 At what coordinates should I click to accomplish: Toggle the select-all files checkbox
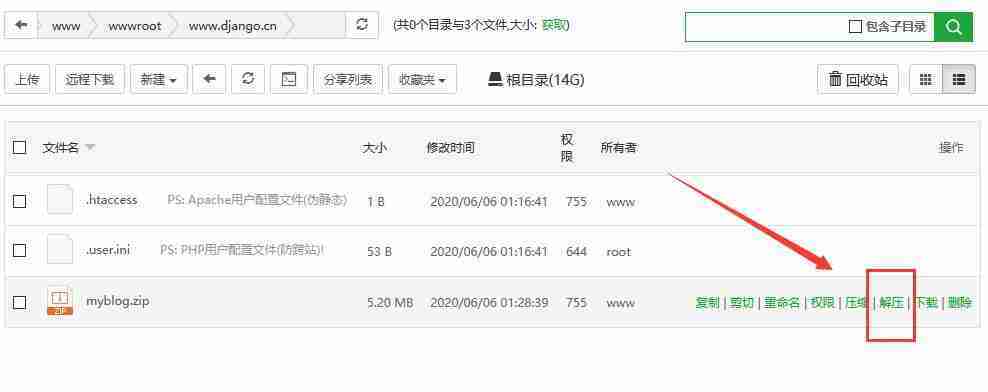20,147
